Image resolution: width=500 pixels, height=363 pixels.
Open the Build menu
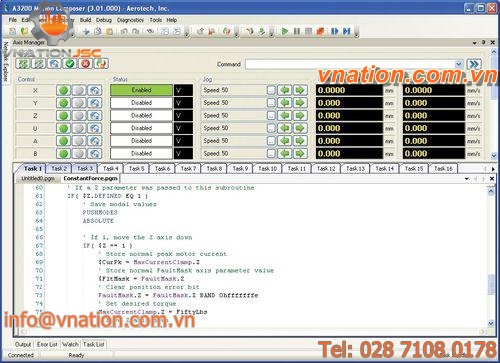tap(85, 20)
